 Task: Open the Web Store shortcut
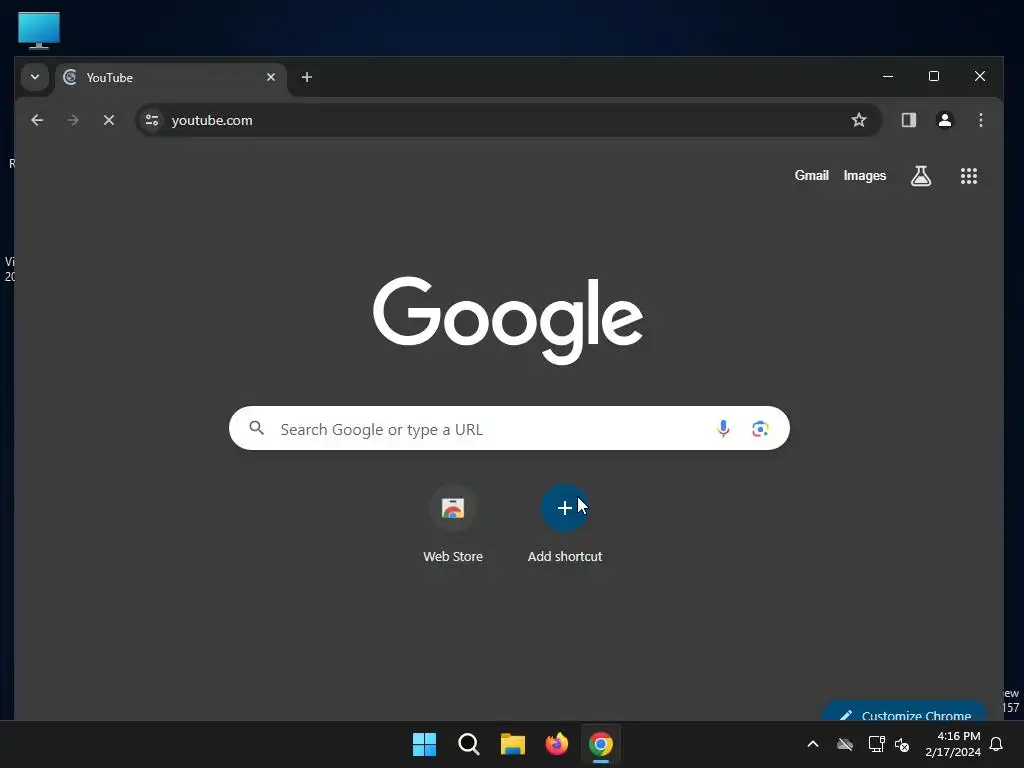[x=453, y=523]
